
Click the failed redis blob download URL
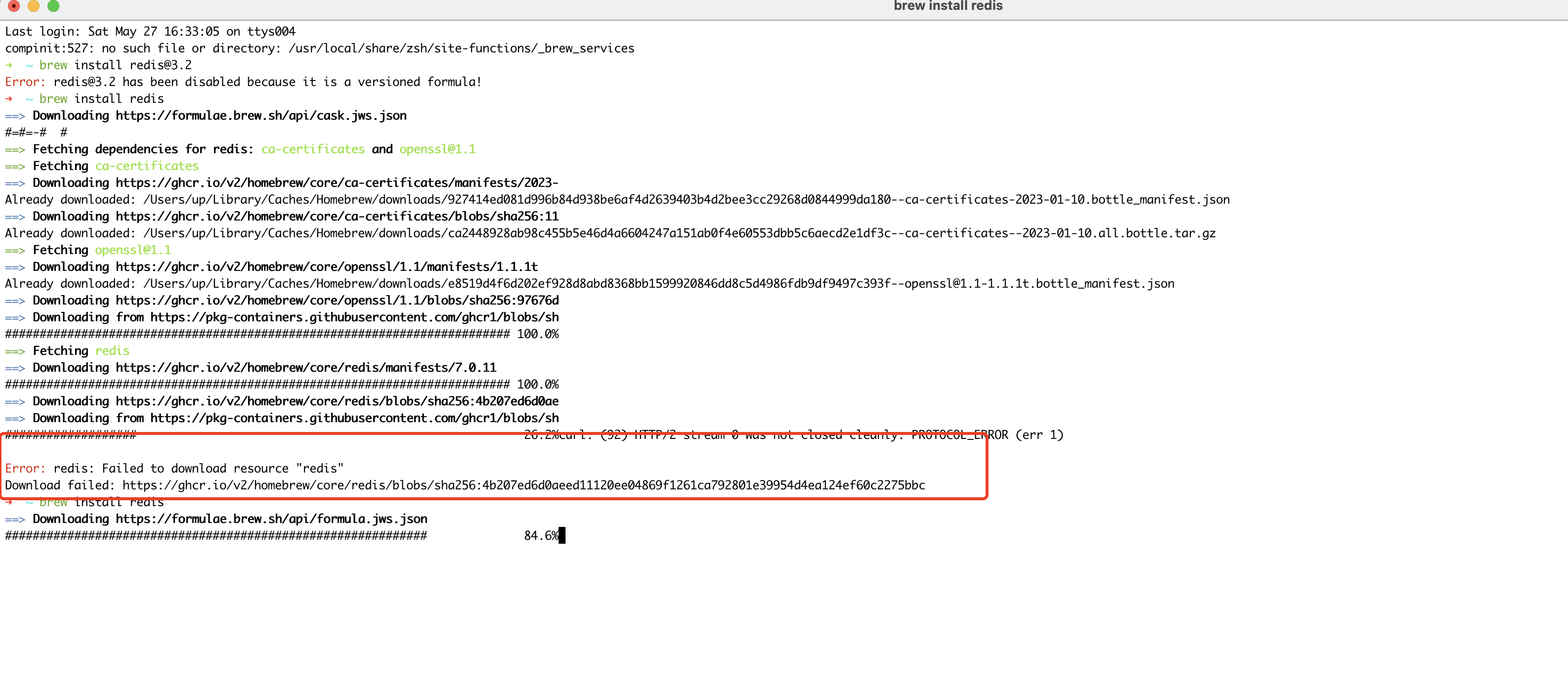click(x=523, y=485)
